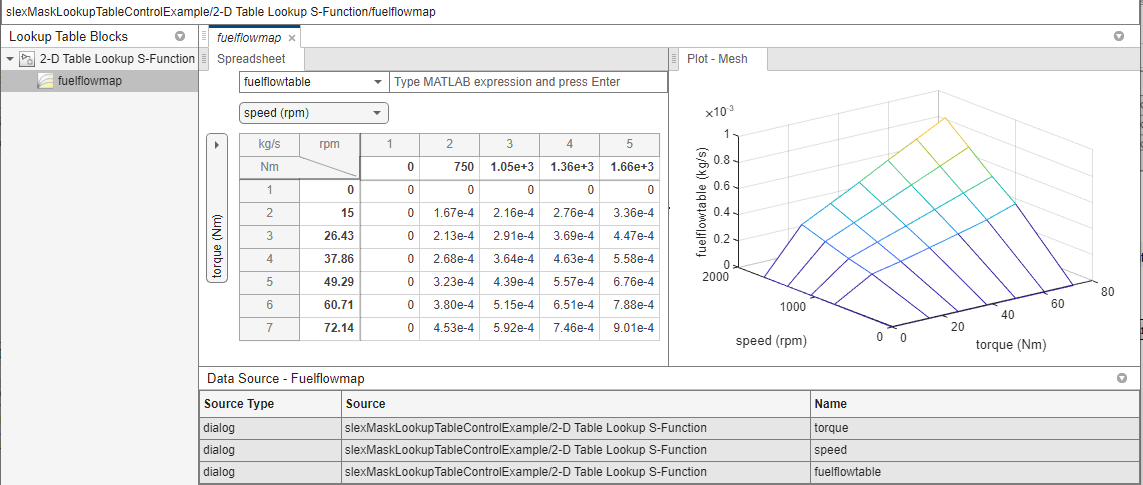Open document area options arrow at top right
Image resolution: width=1143 pixels, height=485 pixels.
click(1119, 36)
